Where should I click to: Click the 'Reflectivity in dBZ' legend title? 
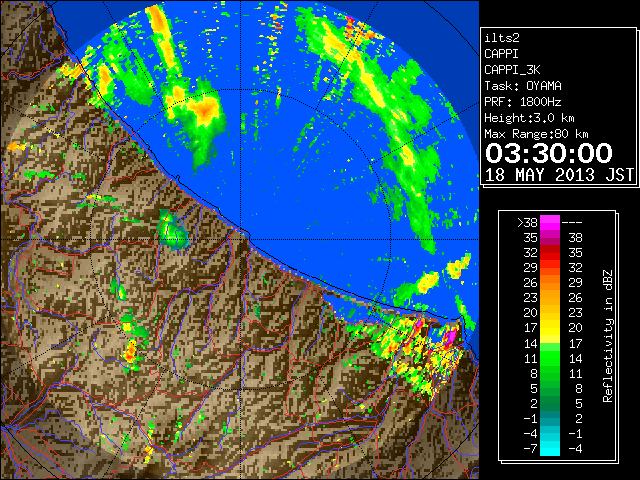[608, 336]
